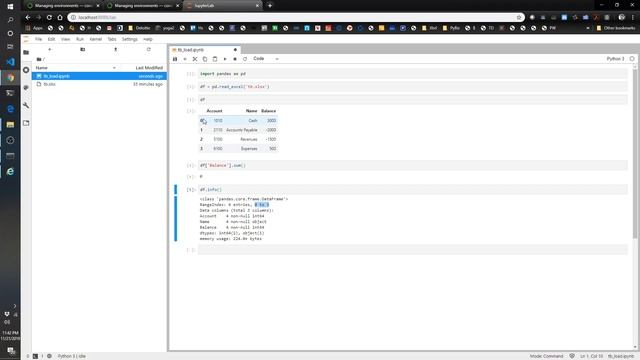
Task: Go back with the browser back arrow
Action: coord(28,18)
